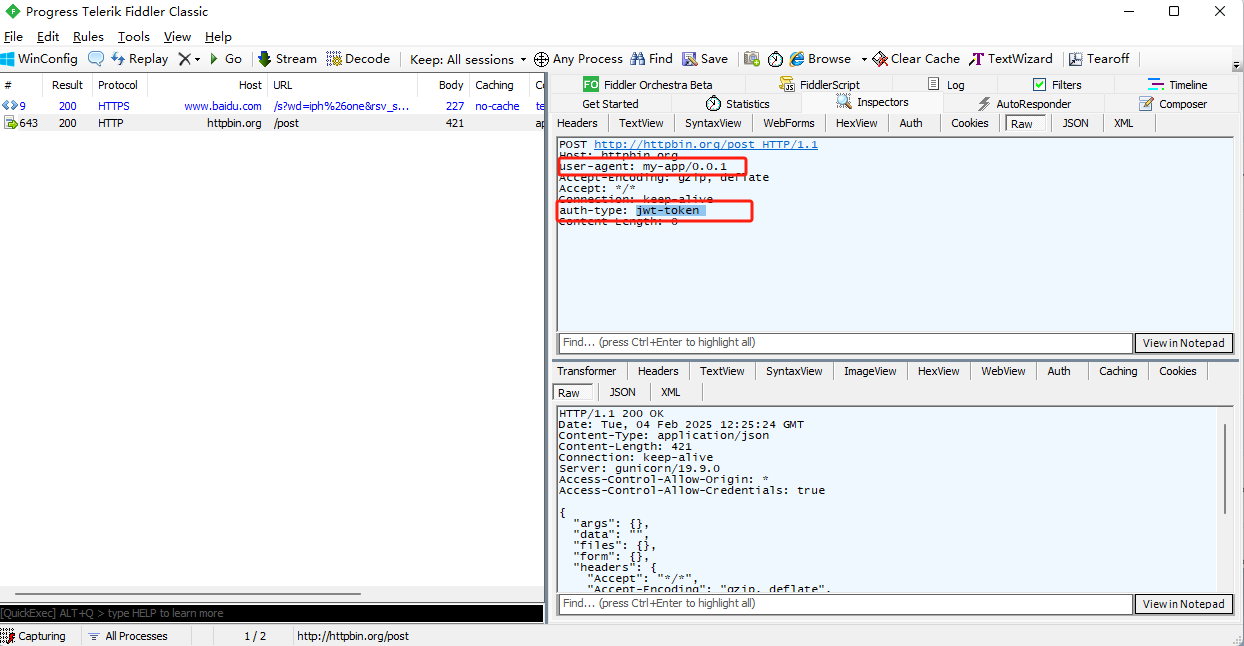Click the Remove X icon in toolbar
The image size is (1244, 646).
pos(185,59)
